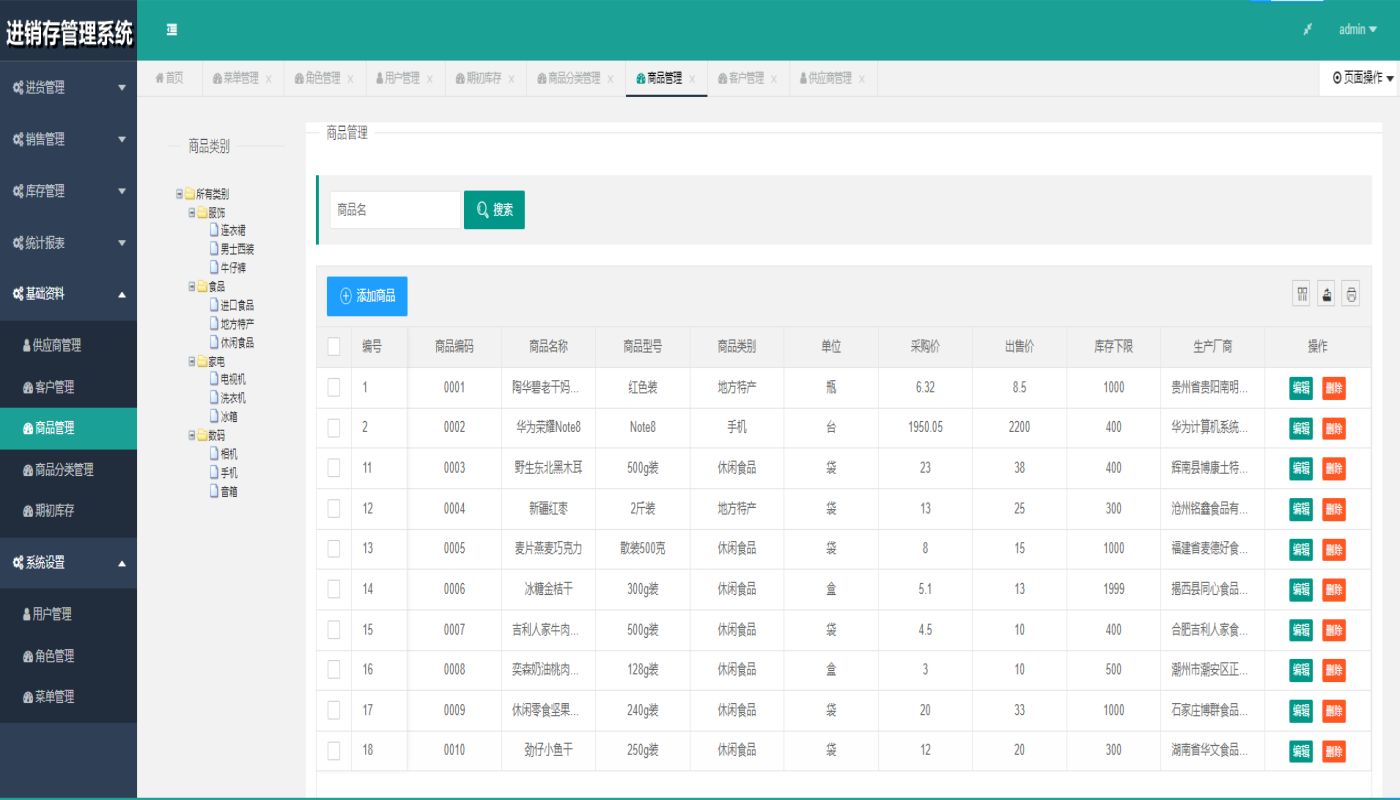Click the magnifier search button

tap(494, 210)
